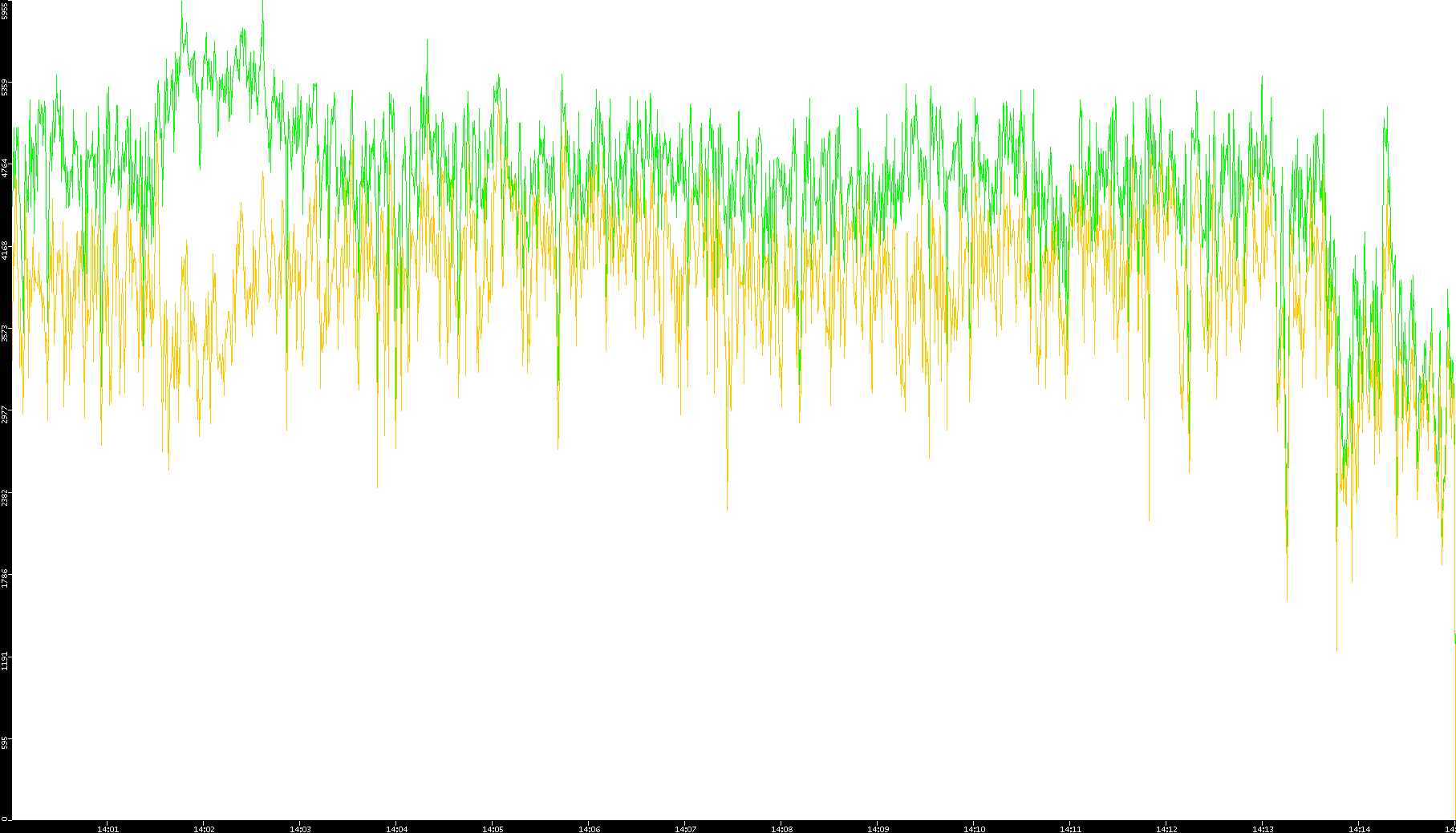Click the 14:01 time axis label

coord(107,828)
